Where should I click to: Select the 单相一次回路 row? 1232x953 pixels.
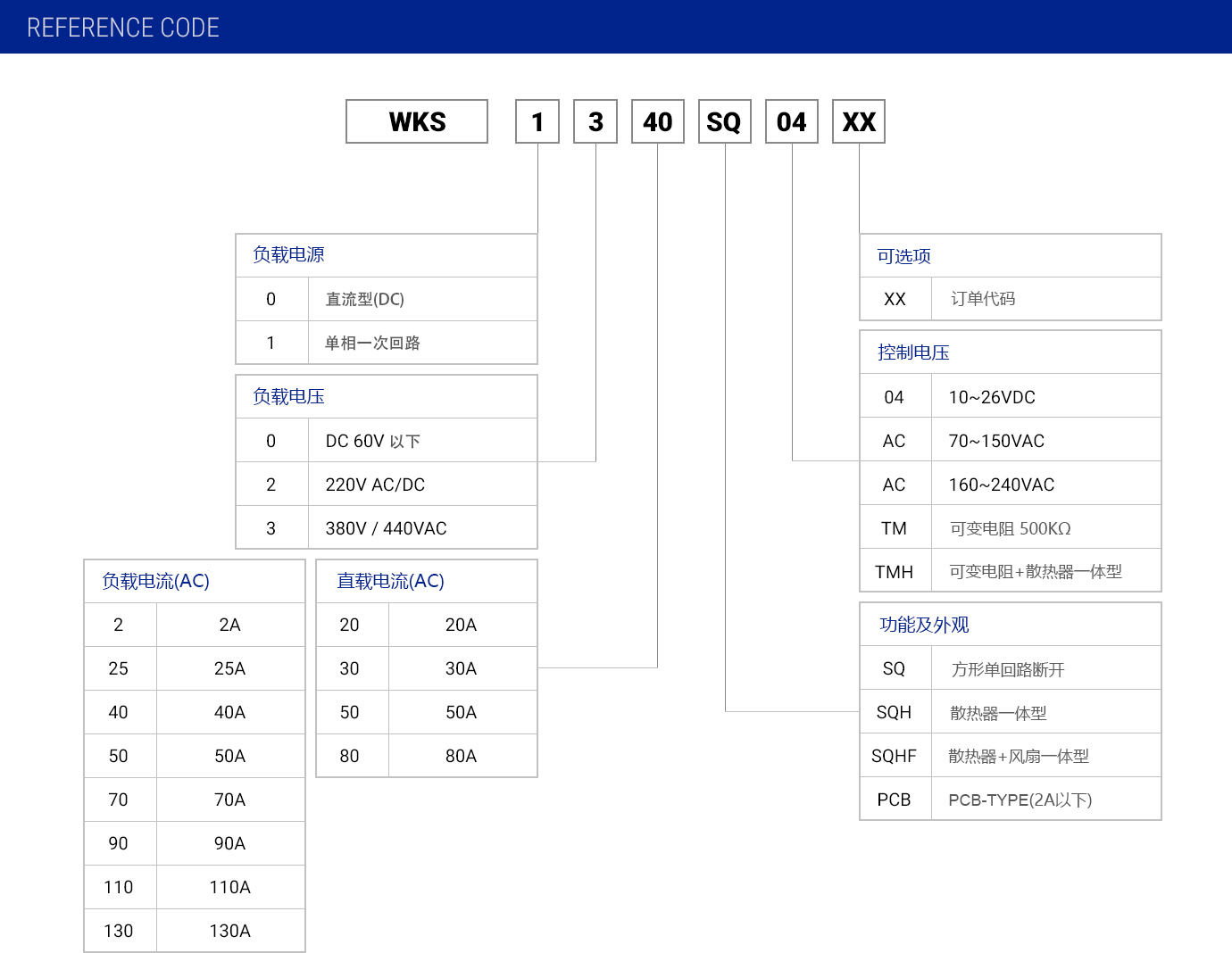tap(386, 343)
